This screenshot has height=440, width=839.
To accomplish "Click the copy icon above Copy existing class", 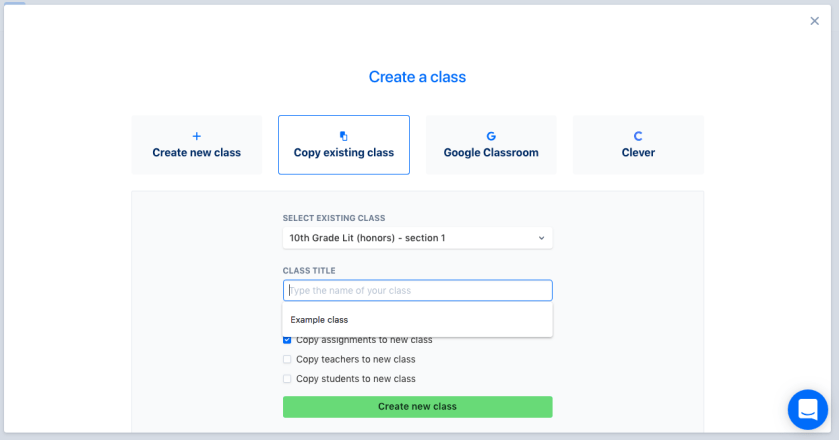I will pos(344,136).
